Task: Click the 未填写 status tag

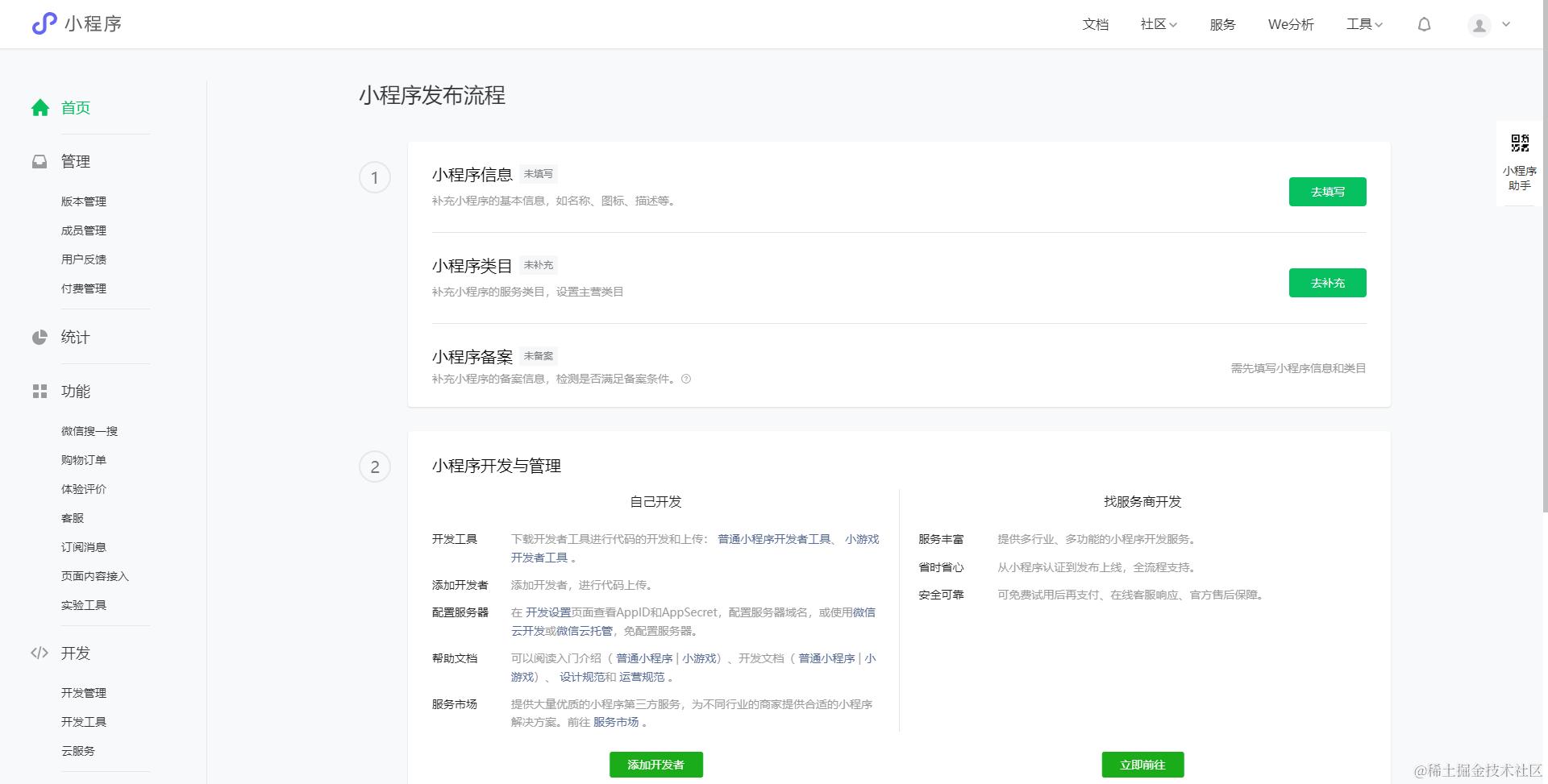Action: point(539,174)
